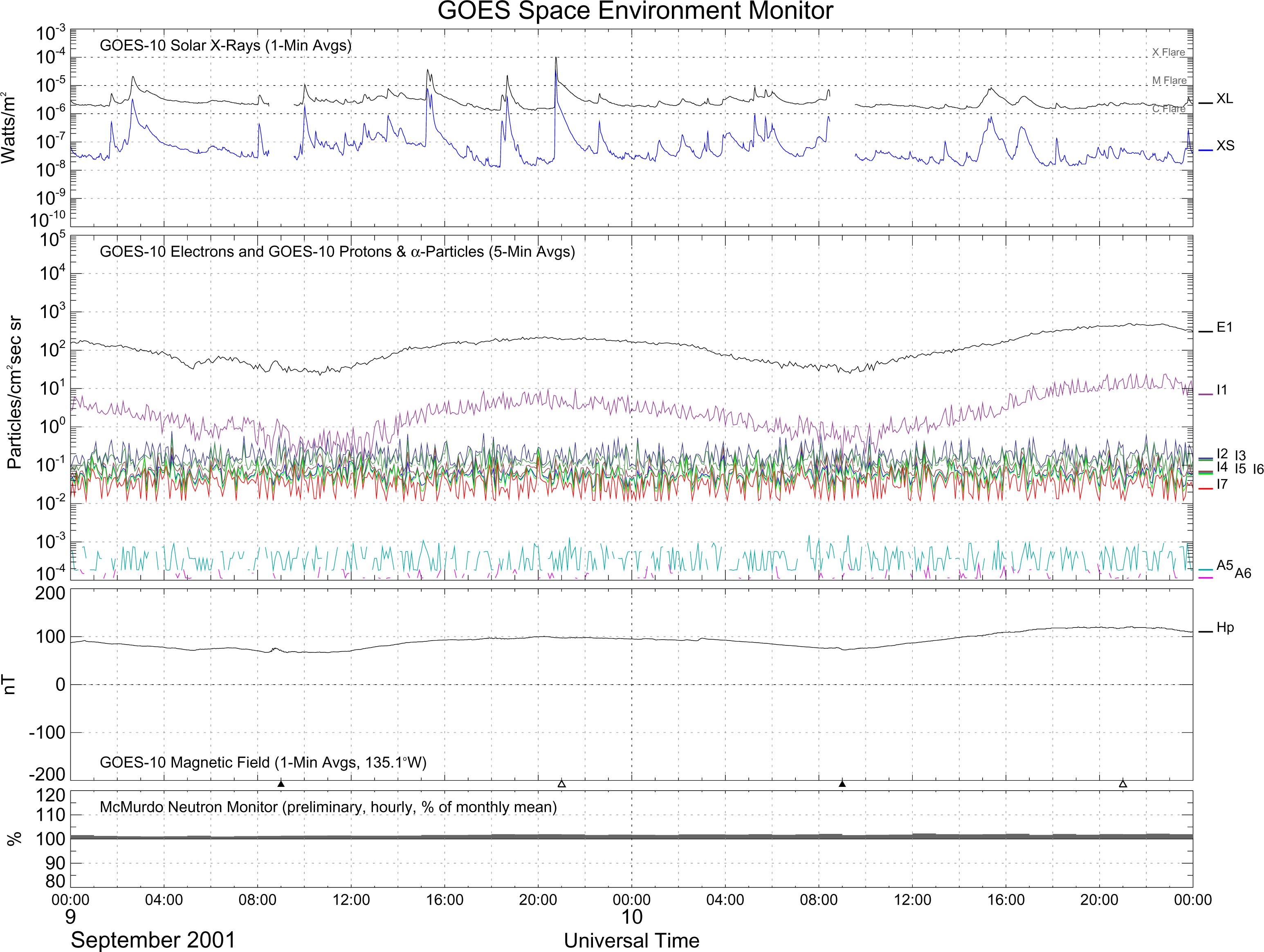Click the McMurdo Neutron Monitor panel title
1264x952 pixels.
pos(328,807)
